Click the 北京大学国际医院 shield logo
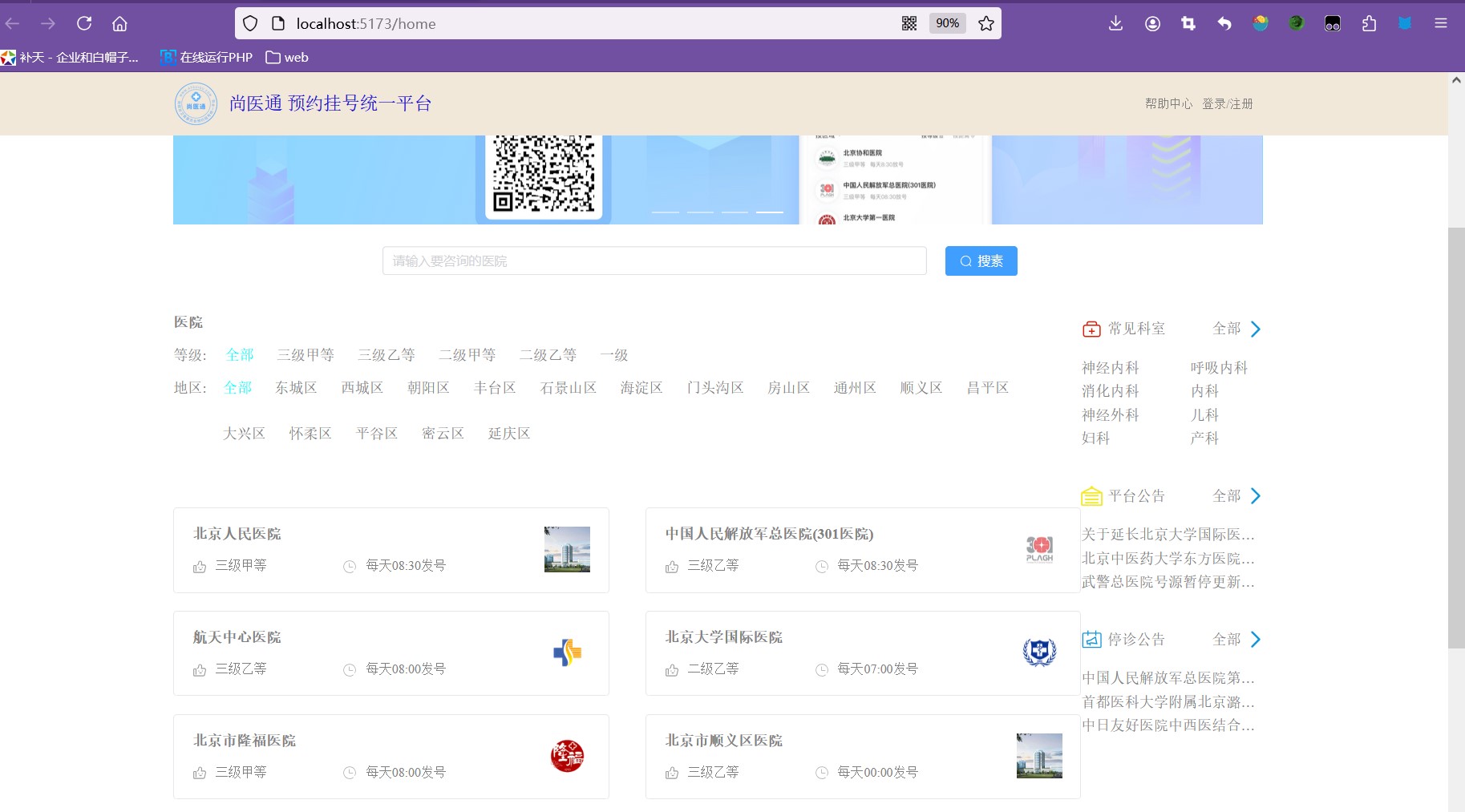 (x=1039, y=652)
